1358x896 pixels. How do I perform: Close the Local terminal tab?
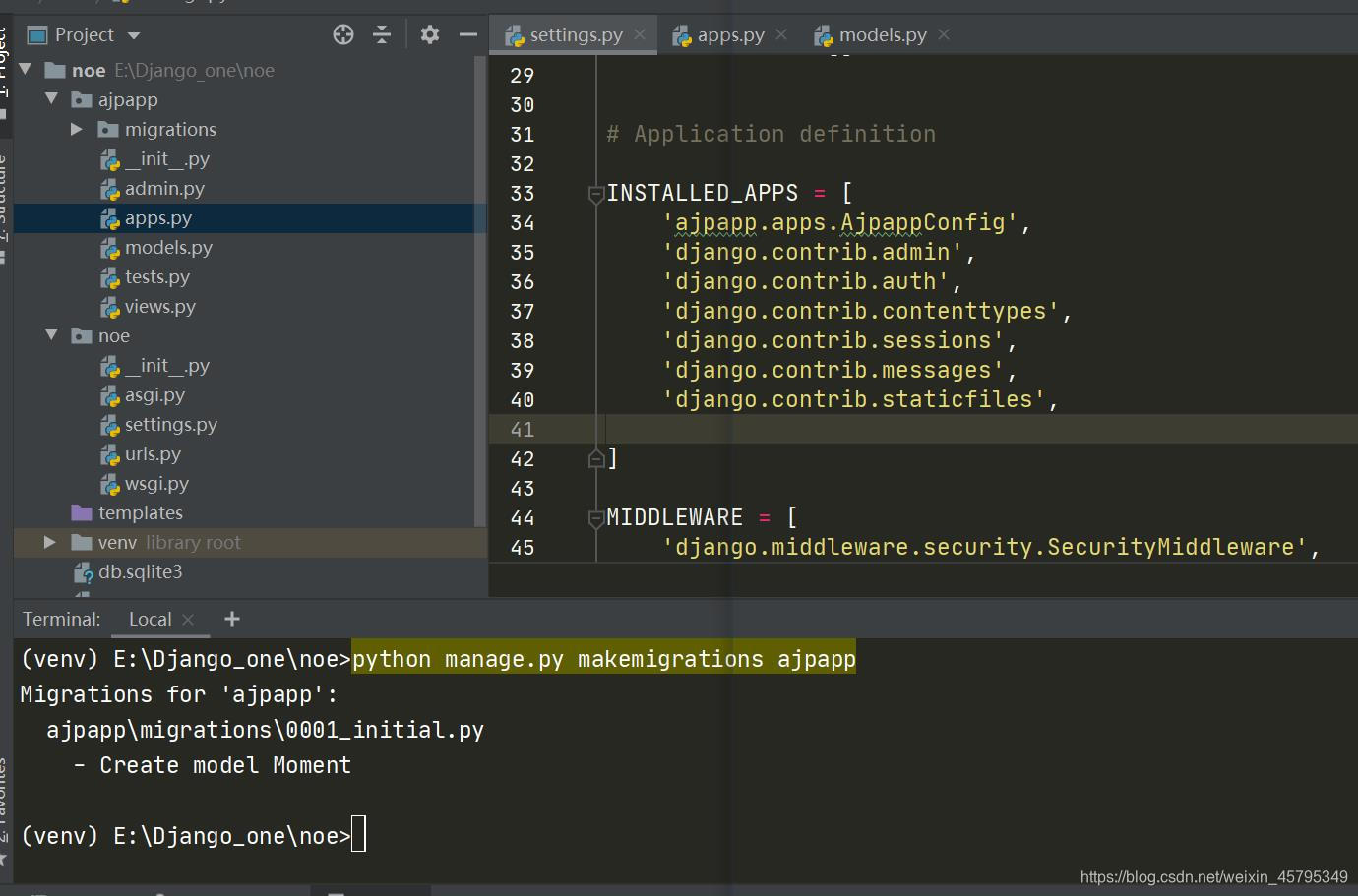click(188, 619)
